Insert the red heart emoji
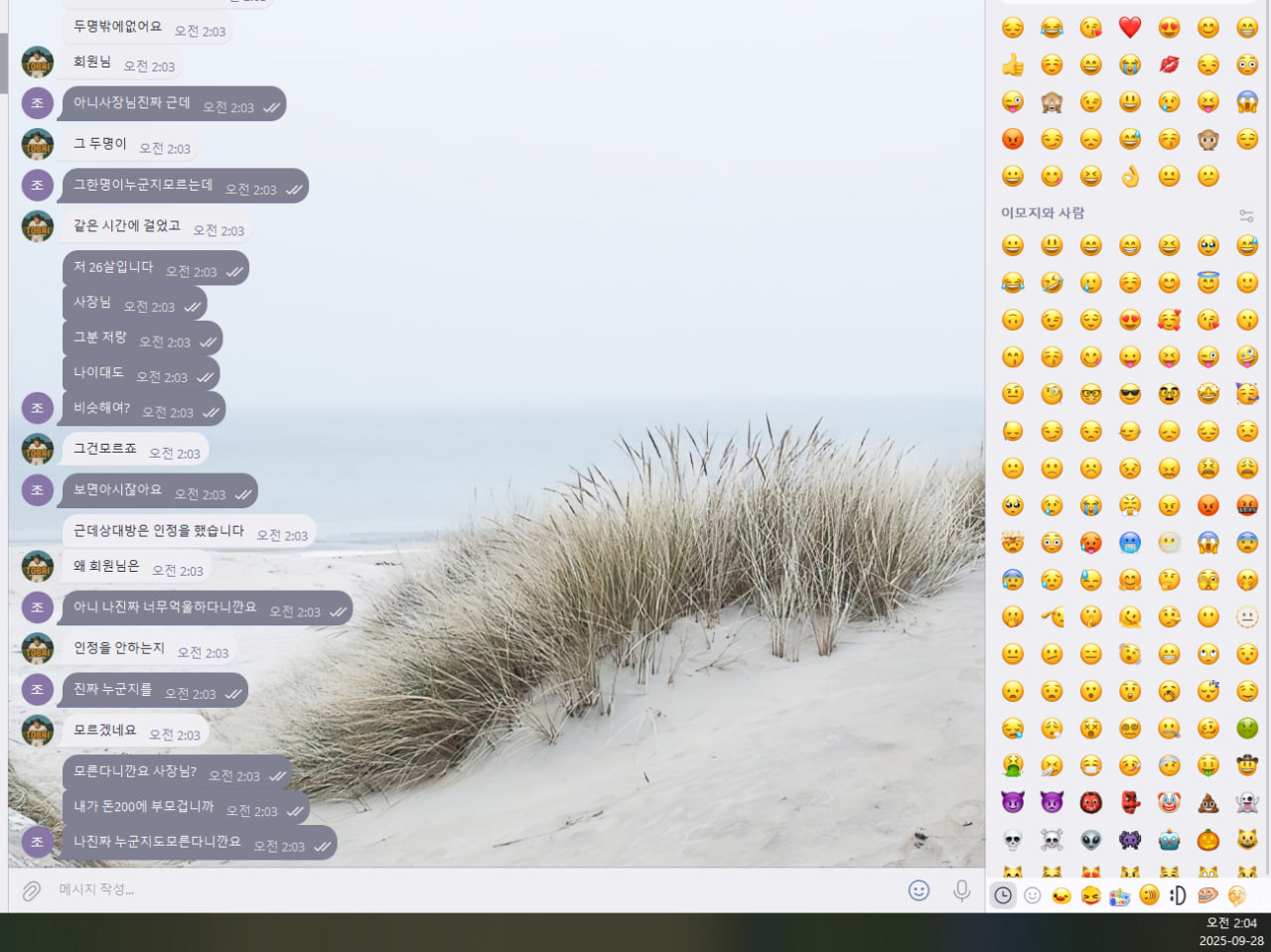The image size is (1271, 952). [1130, 28]
